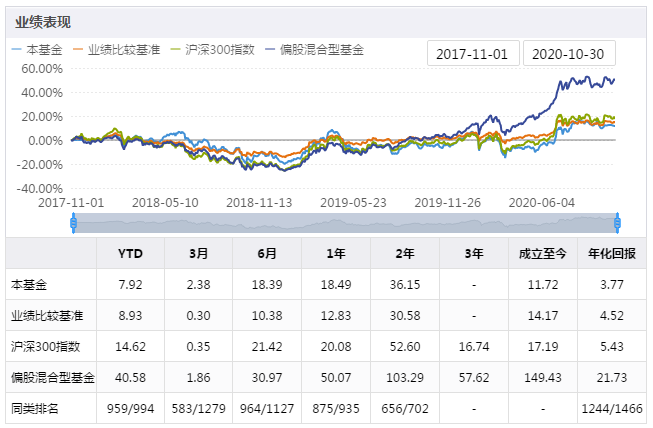653x428 pixels.
Task: Click the -40.00% y-axis label
Action: point(40,189)
